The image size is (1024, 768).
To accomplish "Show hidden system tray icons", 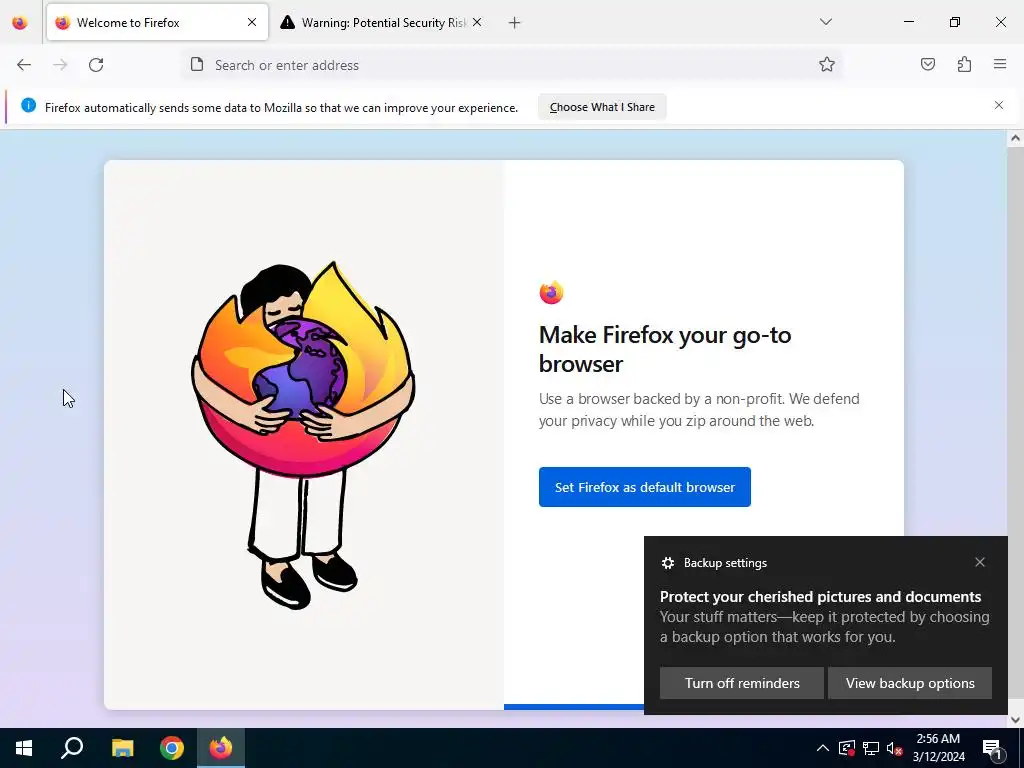I will pos(823,748).
